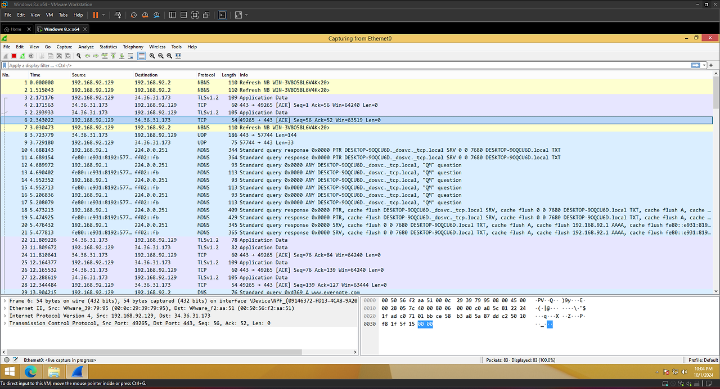Open the VMware power options dropdown arrow
The width and height of the screenshot is (720, 389).
103,15
